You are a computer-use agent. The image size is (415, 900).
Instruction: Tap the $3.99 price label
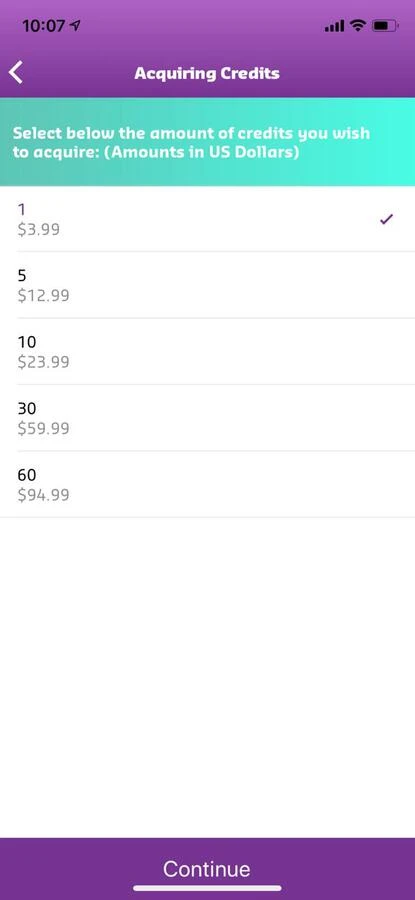38,230
